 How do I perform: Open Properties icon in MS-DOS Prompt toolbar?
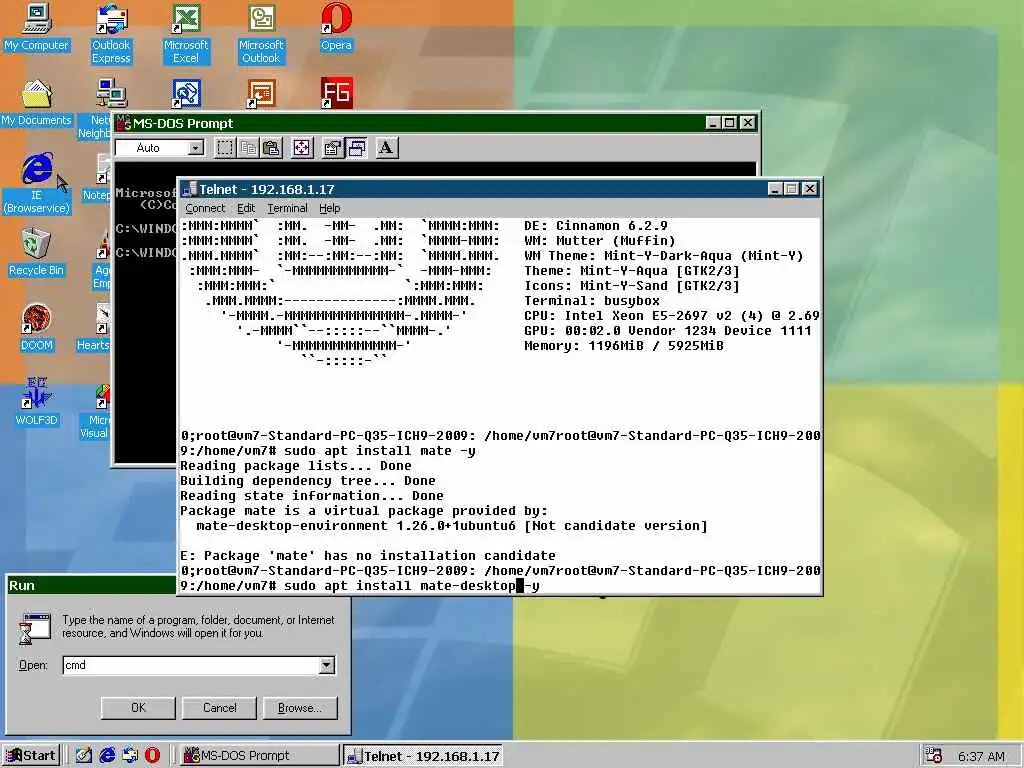pyautogui.click(x=332, y=148)
